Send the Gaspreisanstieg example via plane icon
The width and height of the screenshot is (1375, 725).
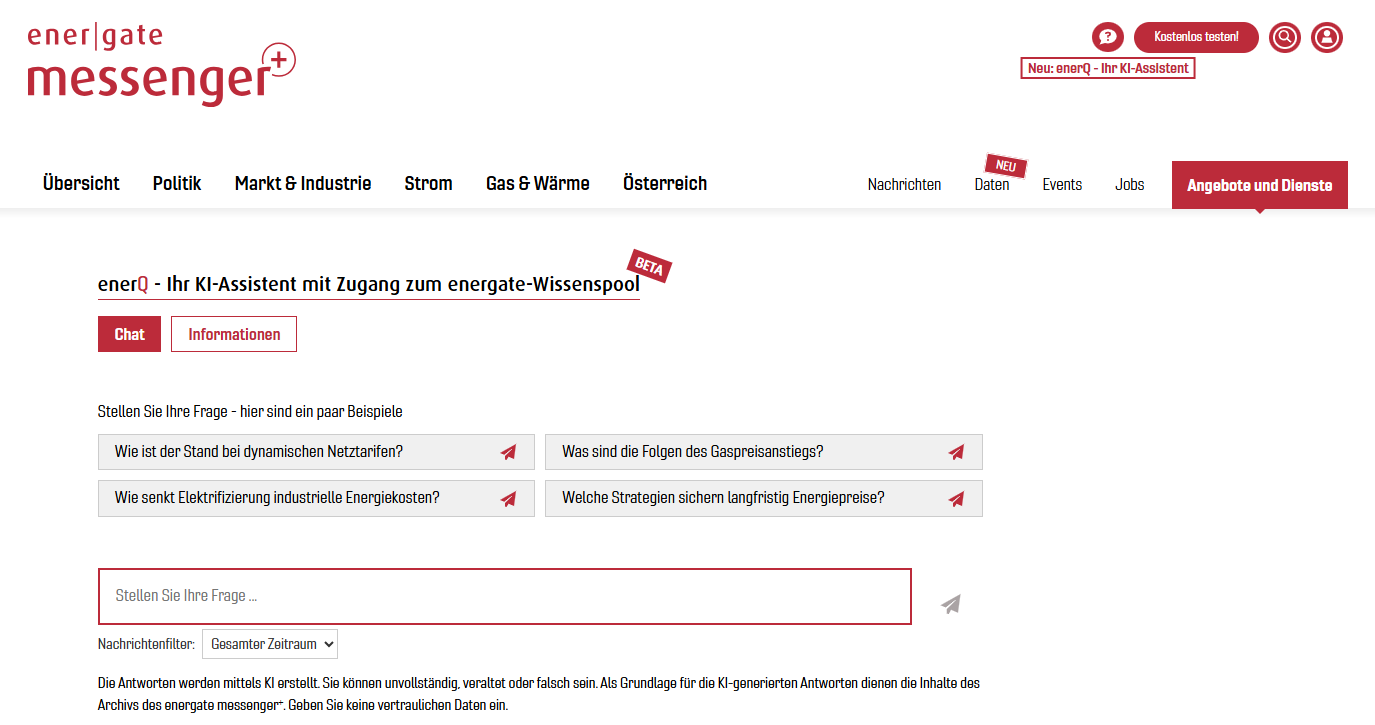[x=957, y=452]
